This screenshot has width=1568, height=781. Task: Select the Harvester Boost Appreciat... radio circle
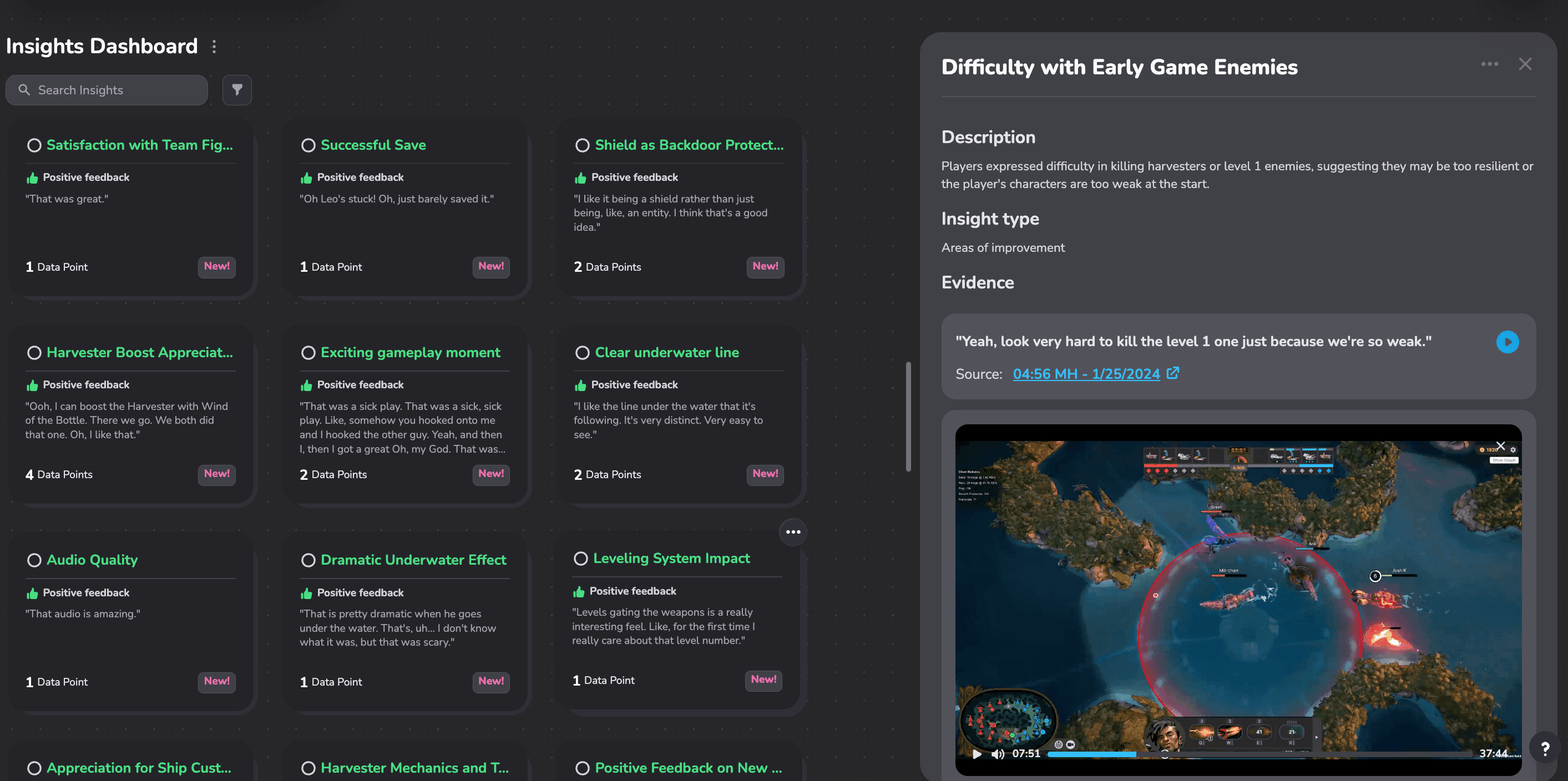click(x=34, y=353)
